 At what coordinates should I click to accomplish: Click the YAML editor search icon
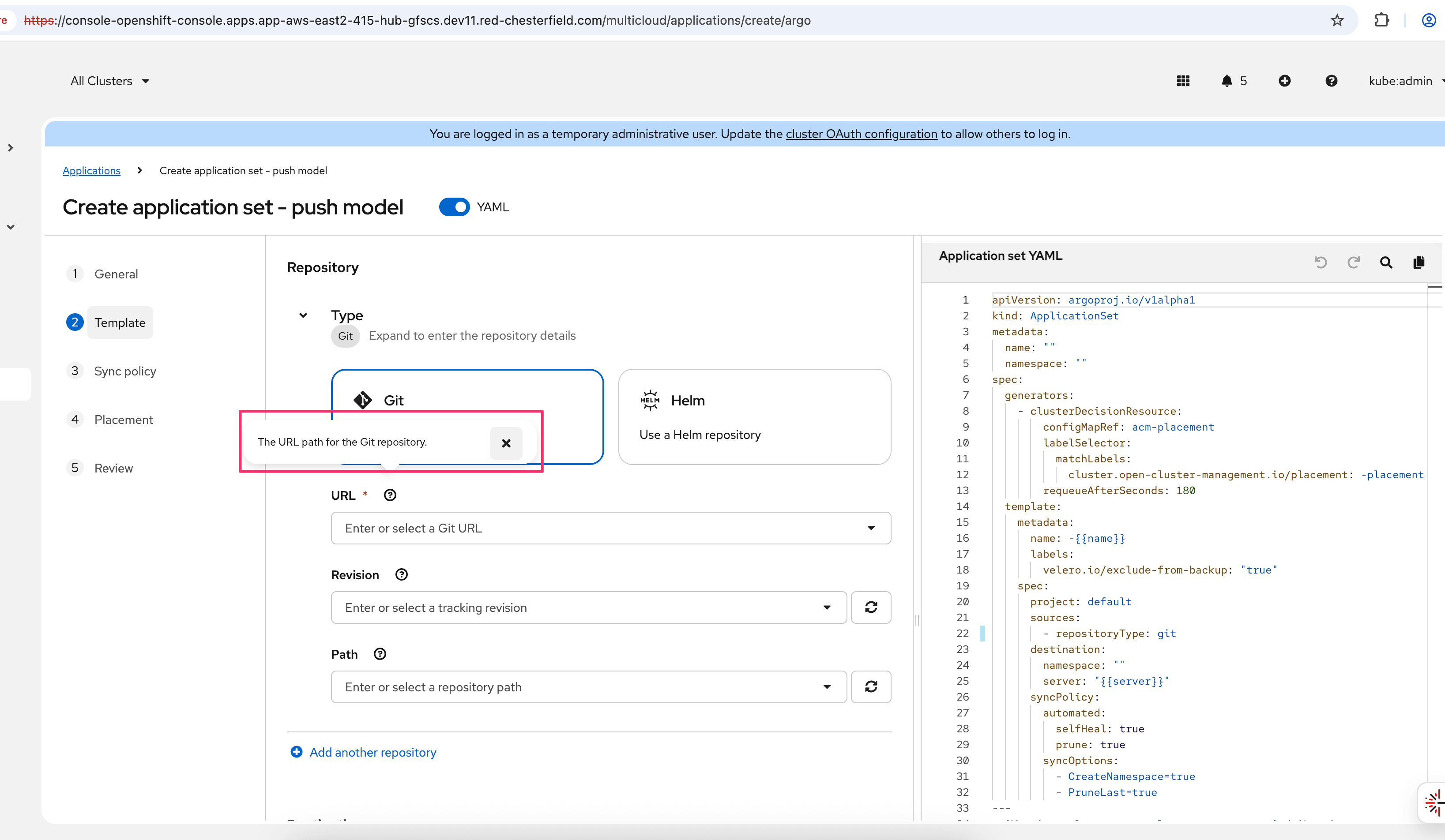pyautogui.click(x=1386, y=262)
